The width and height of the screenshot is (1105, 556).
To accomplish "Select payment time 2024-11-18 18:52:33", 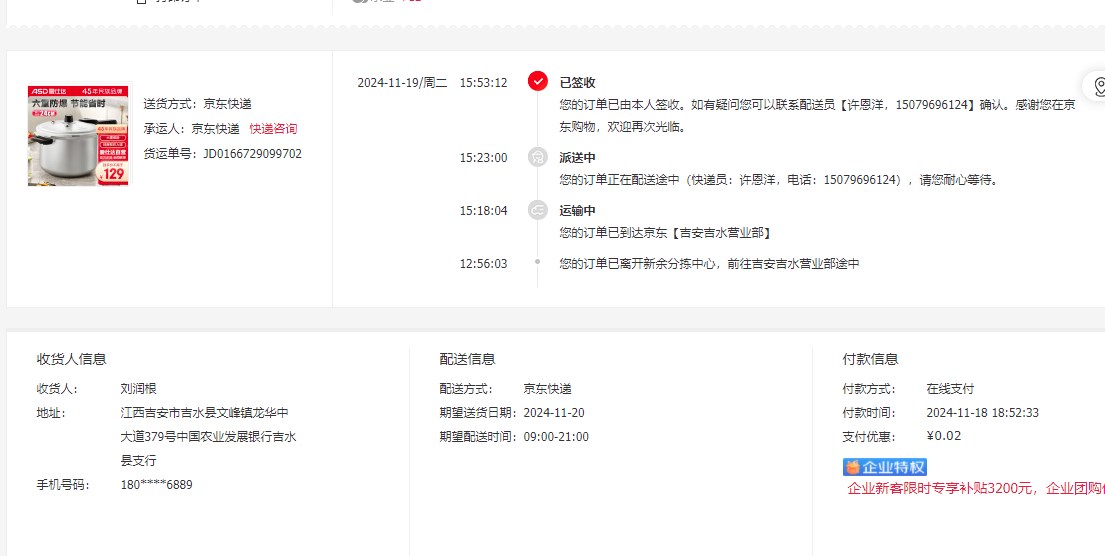I will tap(982, 412).
